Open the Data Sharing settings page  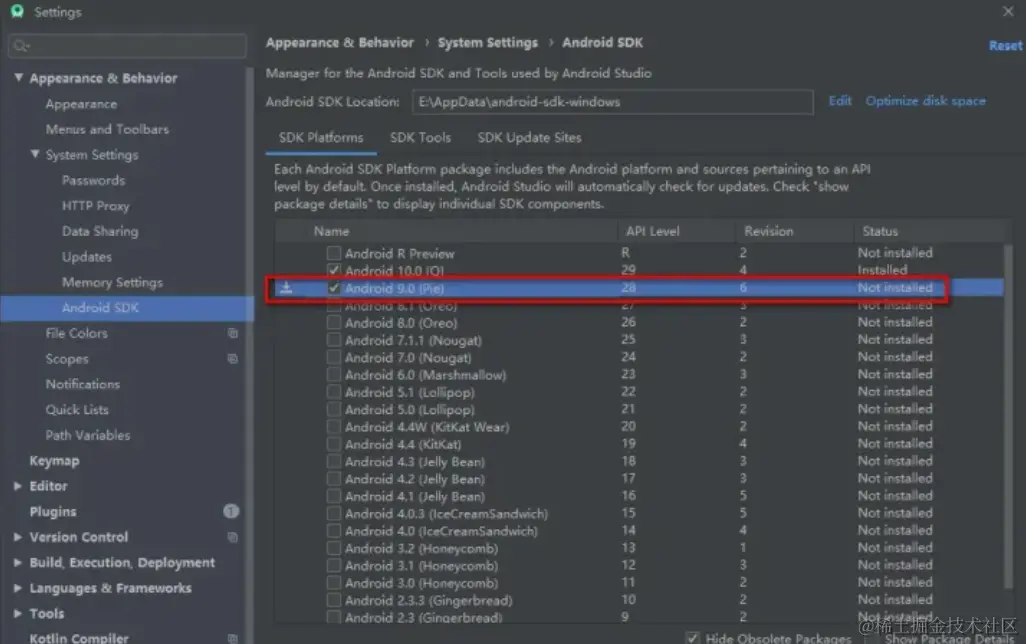pyautogui.click(x=100, y=232)
